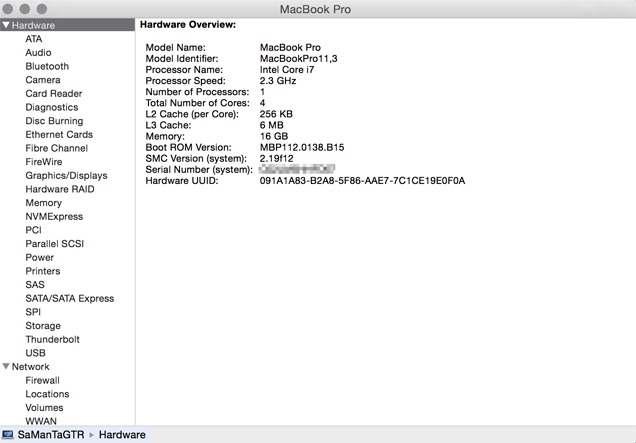Click the 6 MB L3 cache value
This screenshot has width=636, height=443.
pos(271,125)
